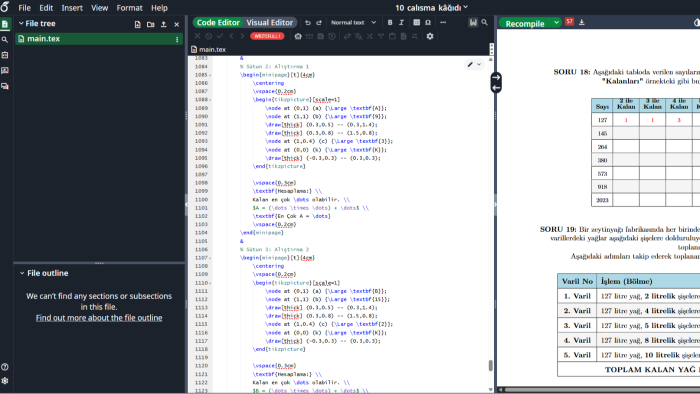Close the file tree panel
The image size is (700, 394).
click(x=177, y=24)
